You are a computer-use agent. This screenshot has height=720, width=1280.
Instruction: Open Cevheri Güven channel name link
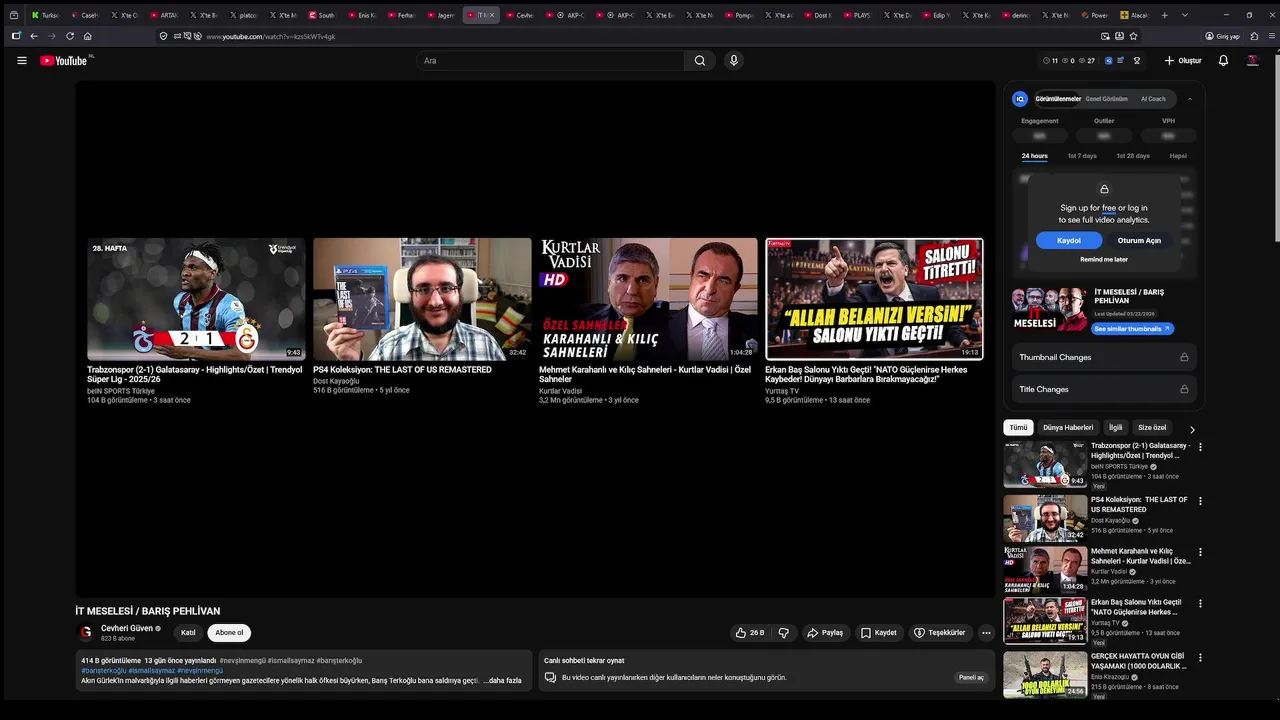[127, 628]
